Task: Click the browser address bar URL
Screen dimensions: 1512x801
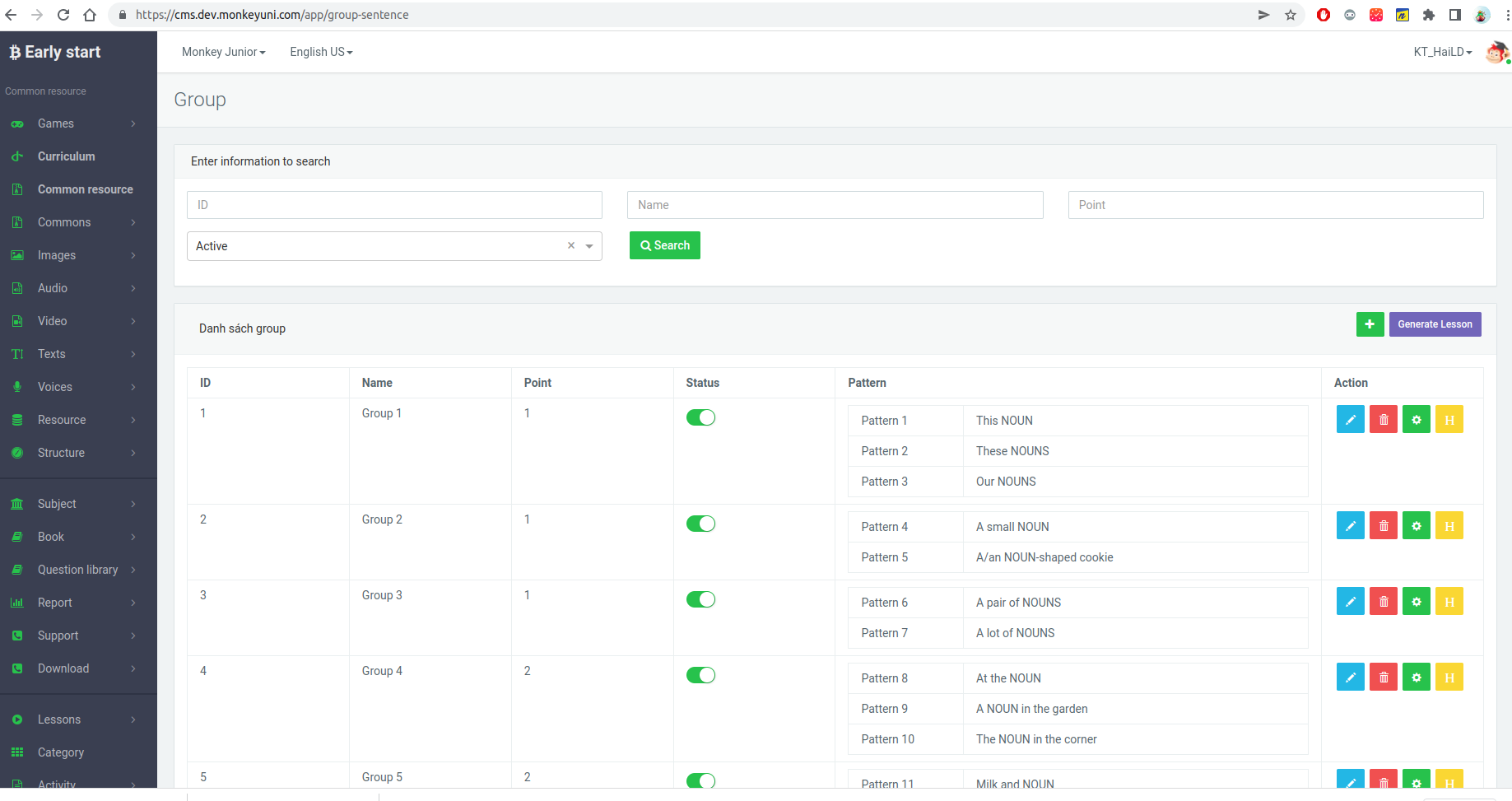Action: click(272, 15)
